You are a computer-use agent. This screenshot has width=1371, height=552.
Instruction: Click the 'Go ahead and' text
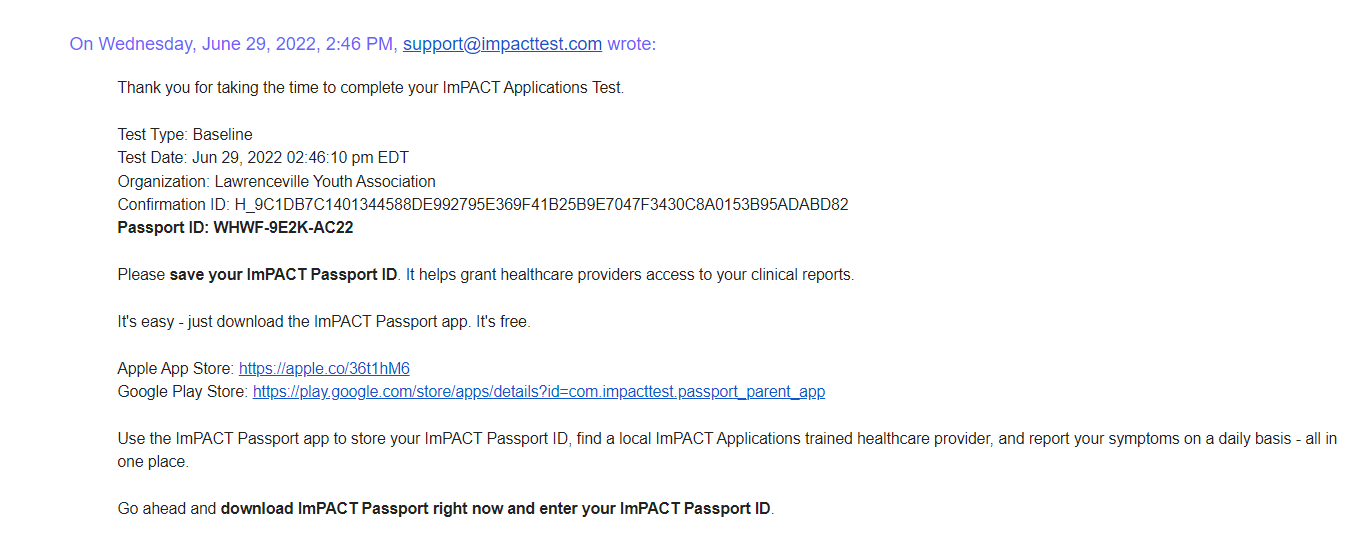tap(167, 509)
